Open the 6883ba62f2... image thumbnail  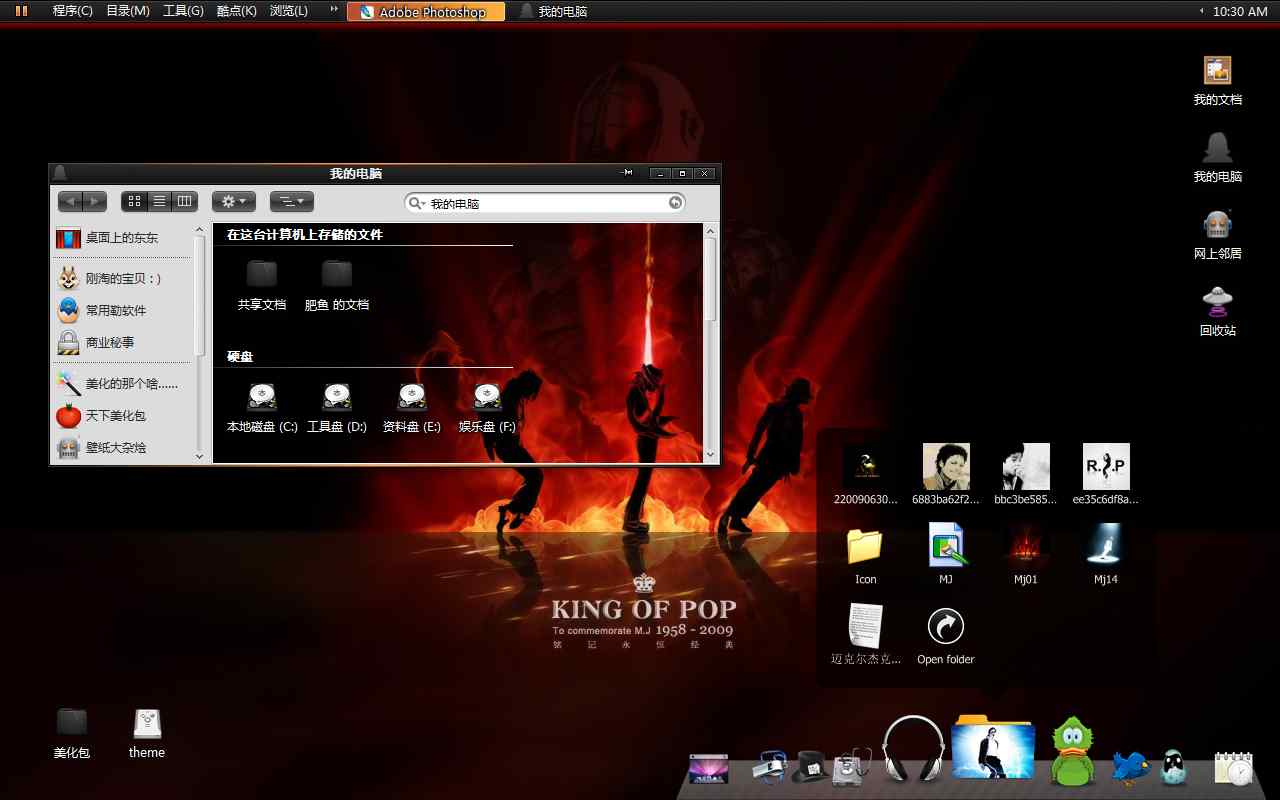(x=946, y=474)
